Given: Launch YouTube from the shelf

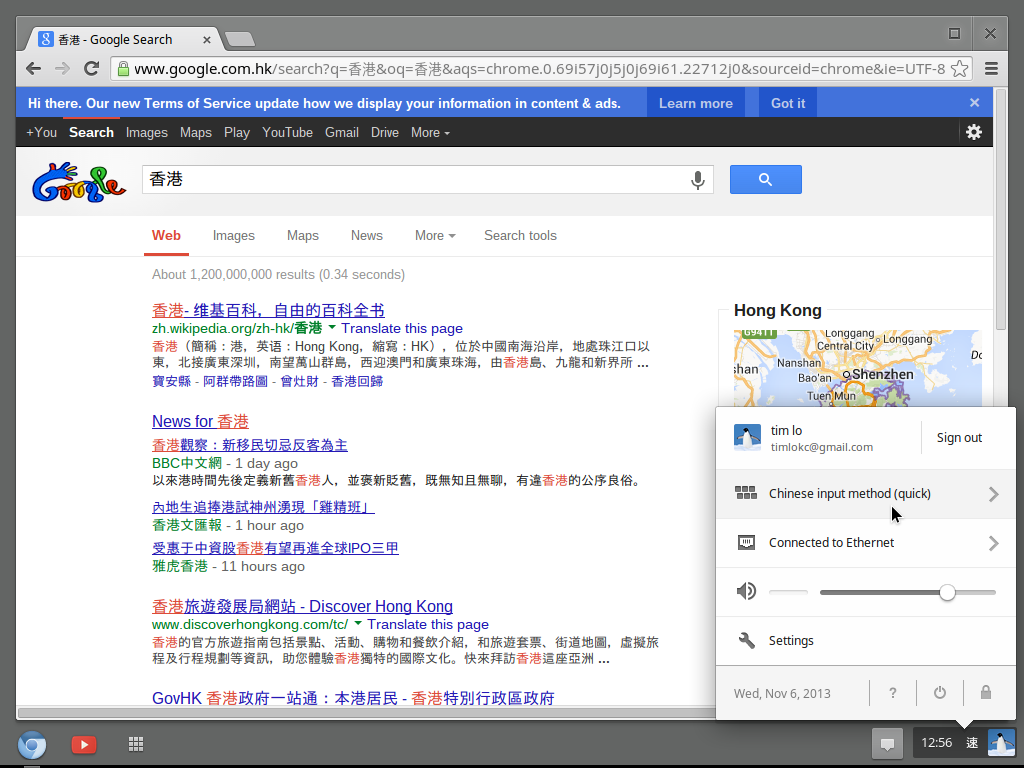Looking at the screenshot, I should [84, 744].
